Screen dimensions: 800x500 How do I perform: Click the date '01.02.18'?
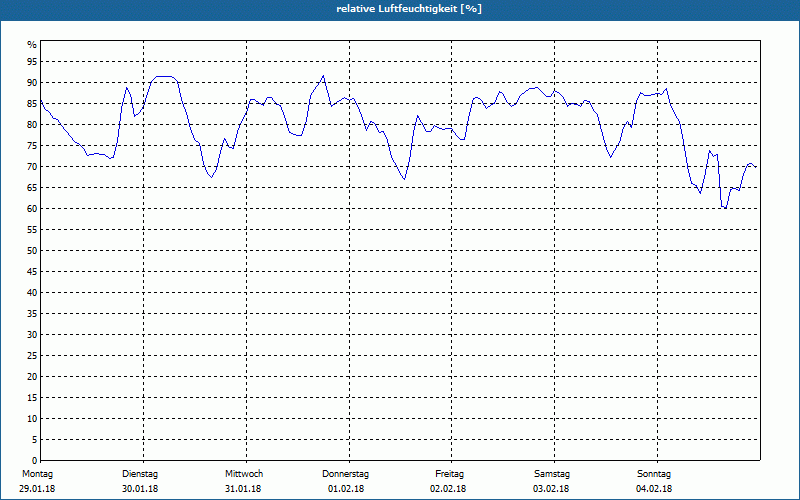pos(346,489)
